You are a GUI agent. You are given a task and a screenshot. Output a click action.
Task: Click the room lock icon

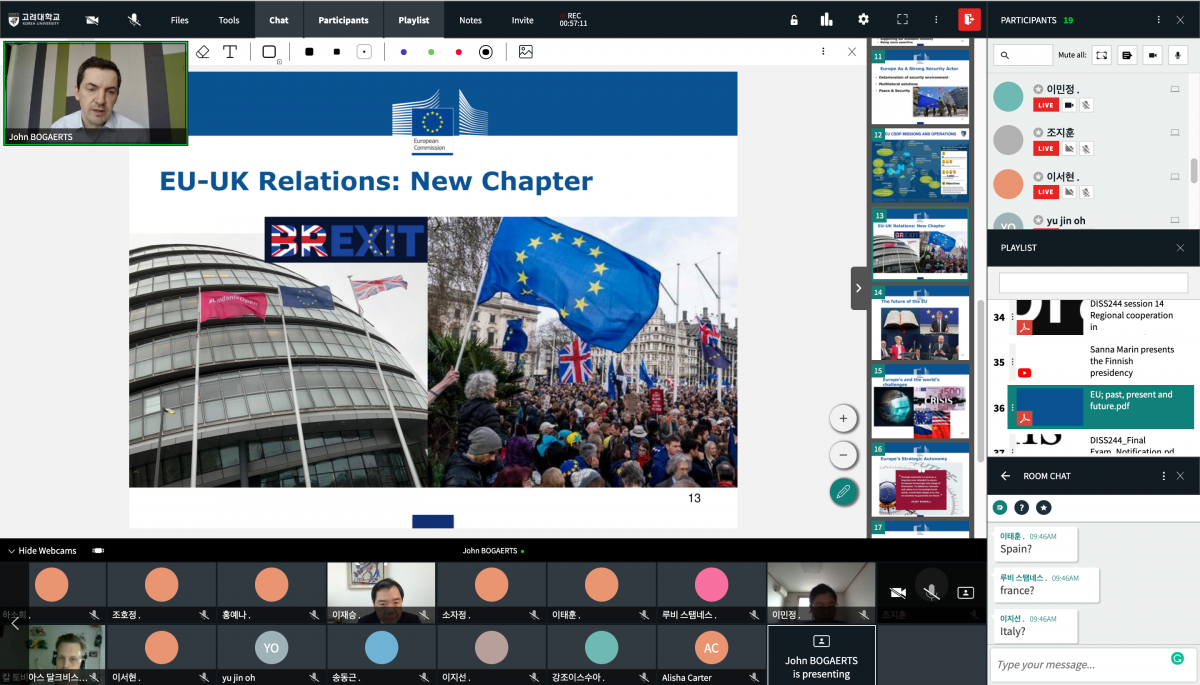[794, 19]
